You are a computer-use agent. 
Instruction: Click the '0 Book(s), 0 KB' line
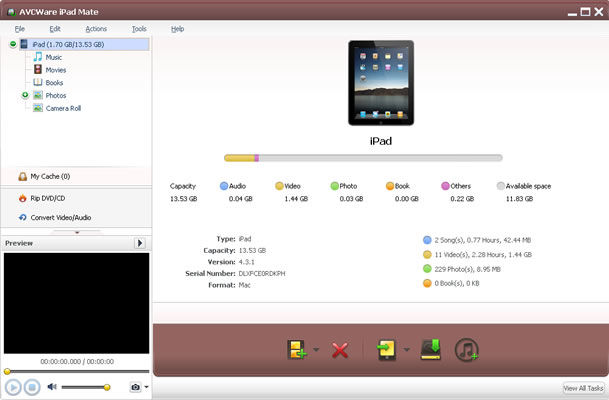point(457,283)
